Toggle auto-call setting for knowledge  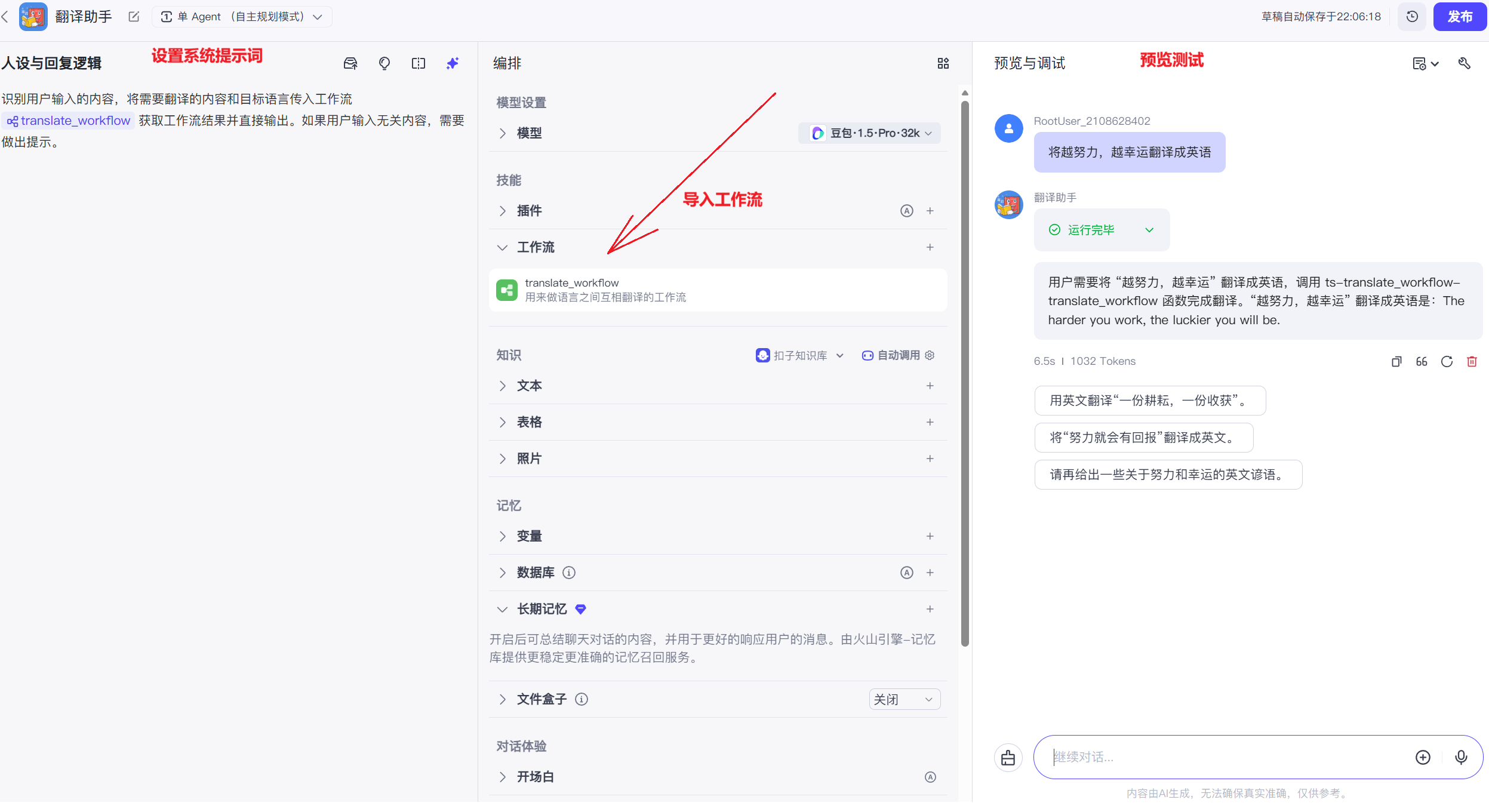899,355
